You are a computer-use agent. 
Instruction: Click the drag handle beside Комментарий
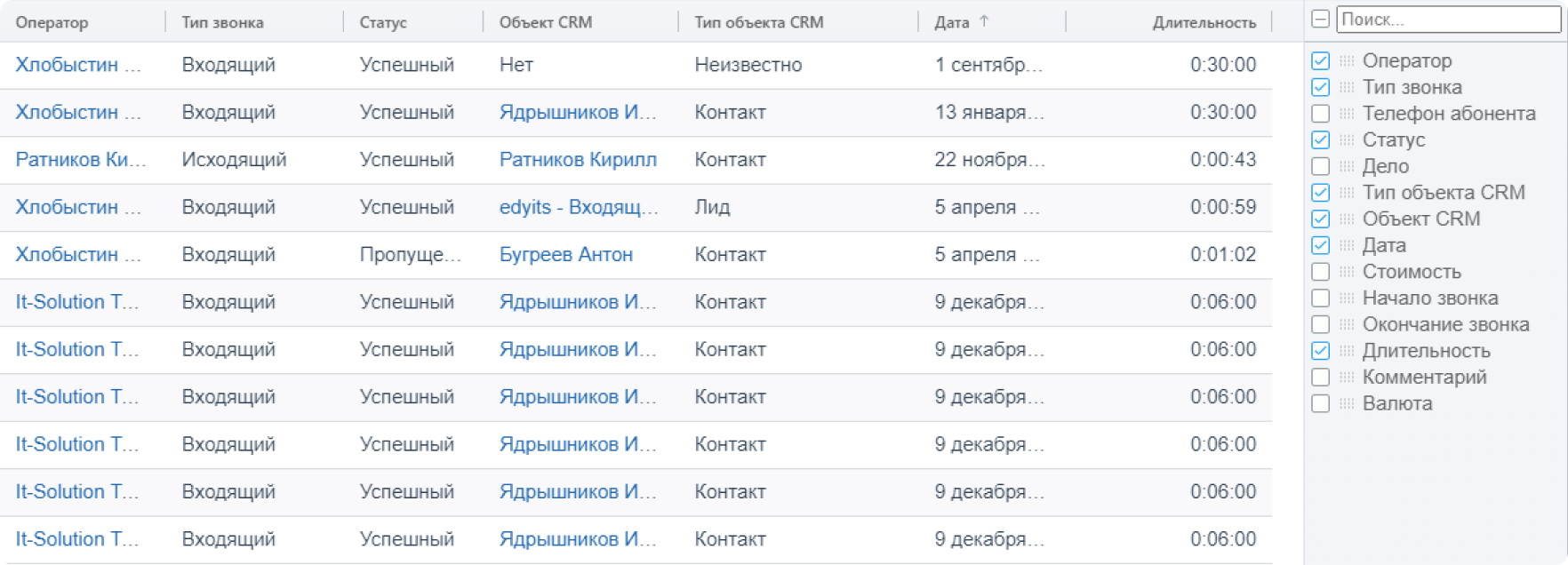1347,378
